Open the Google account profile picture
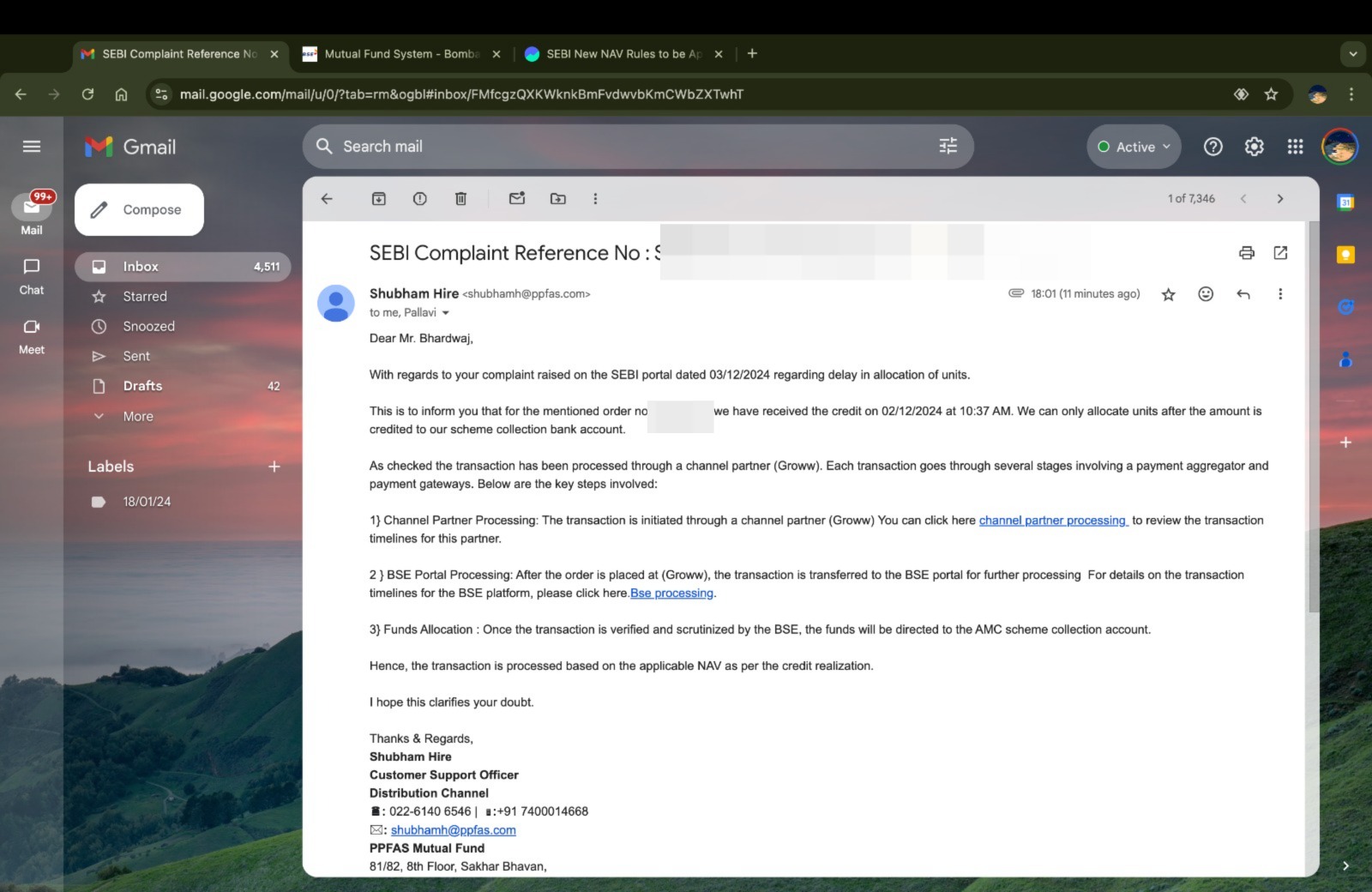This screenshot has width=1372, height=892. [x=1339, y=147]
